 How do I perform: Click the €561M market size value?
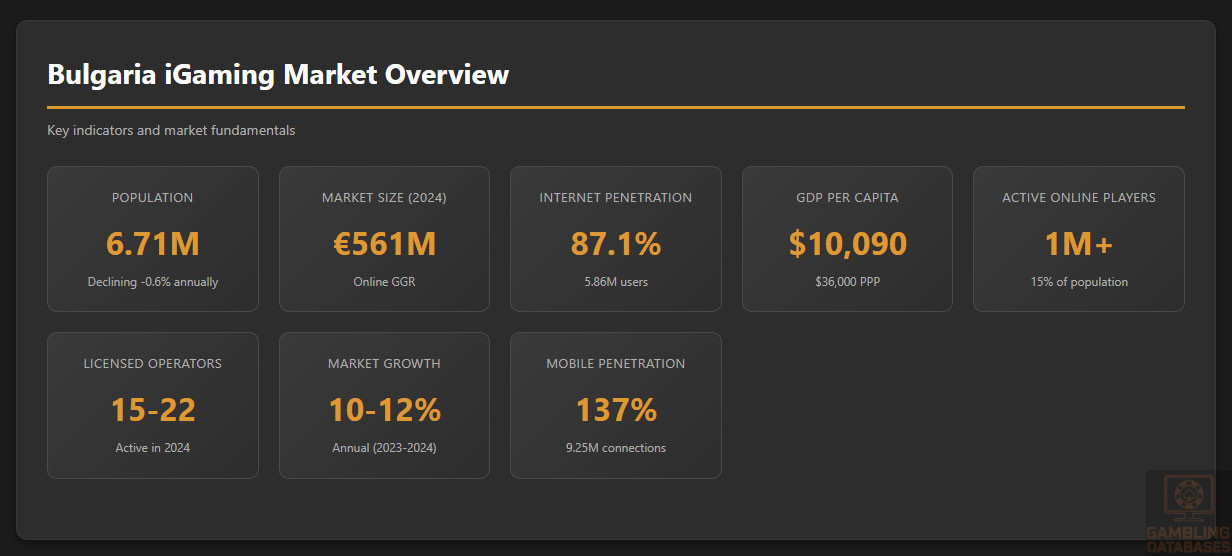tap(384, 244)
